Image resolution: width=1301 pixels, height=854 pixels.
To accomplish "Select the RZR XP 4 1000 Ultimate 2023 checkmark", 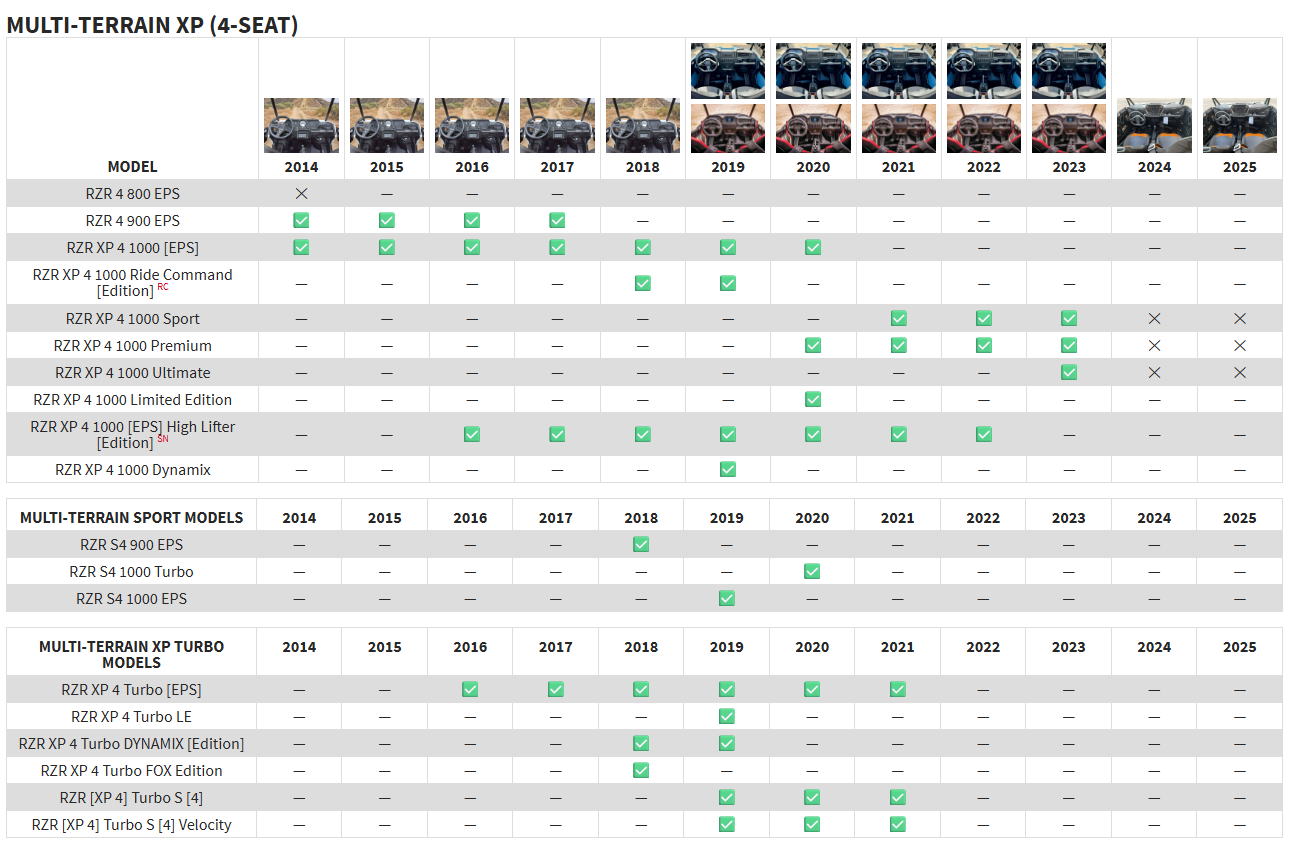I will pyautogui.click(x=1069, y=372).
